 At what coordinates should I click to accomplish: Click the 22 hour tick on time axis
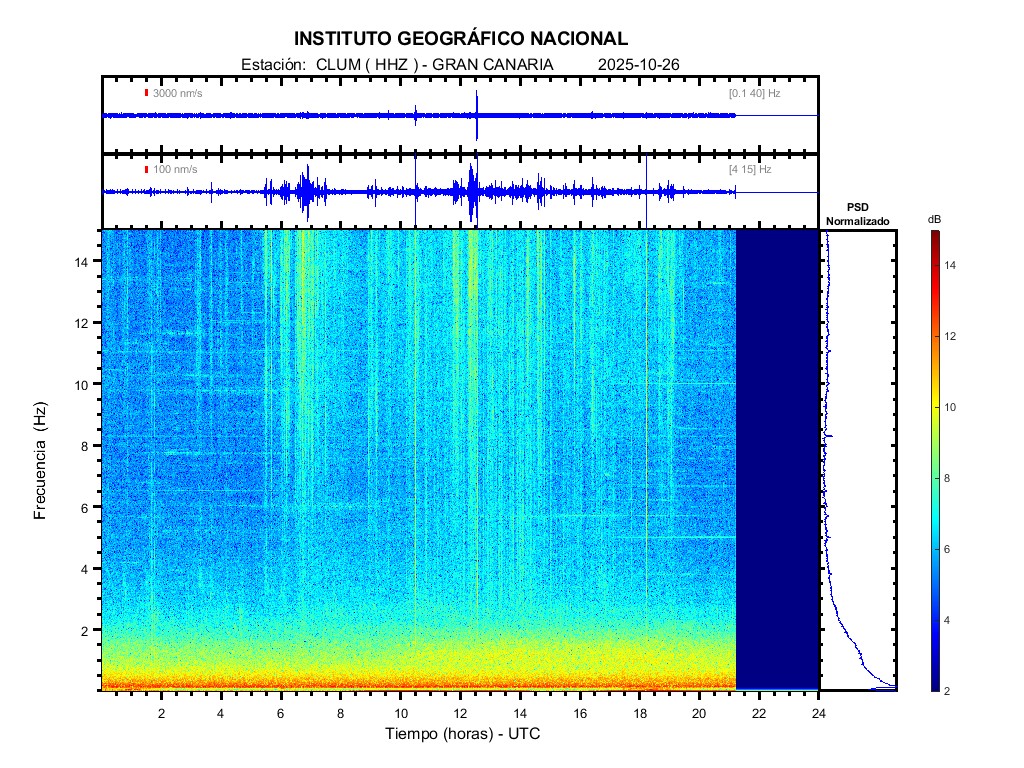[x=759, y=713]
